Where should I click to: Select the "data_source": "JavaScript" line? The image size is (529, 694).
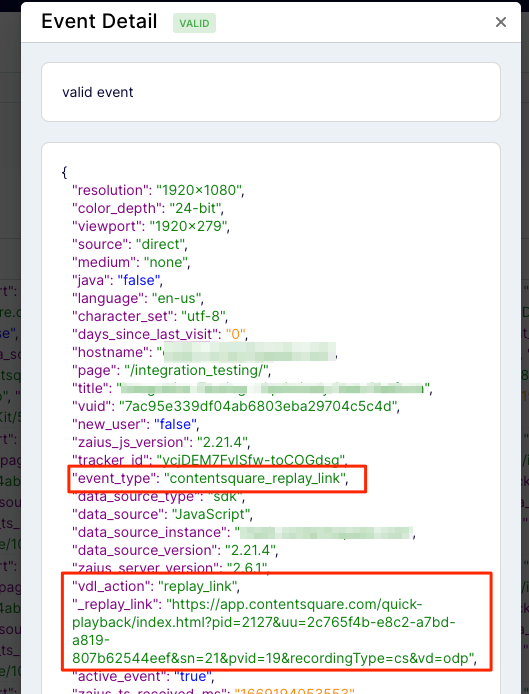(162, 514)
